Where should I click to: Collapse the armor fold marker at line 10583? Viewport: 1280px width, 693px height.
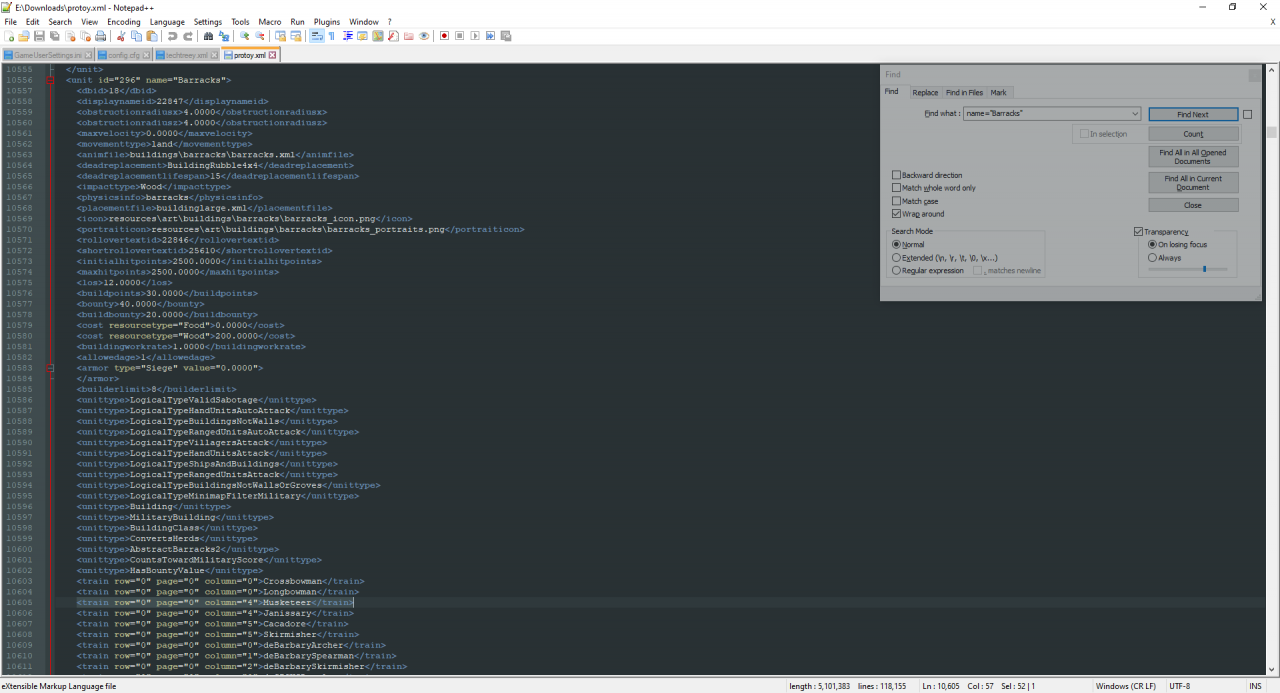point(51,368)
